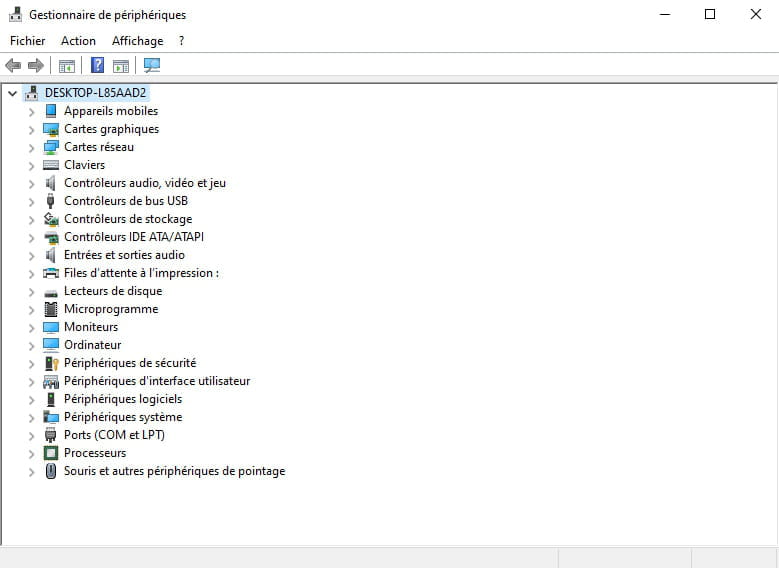Click the Appareils mobiles device icon
Image resolution: width=779 pixels, height=568 pixels.
[51, 111]
